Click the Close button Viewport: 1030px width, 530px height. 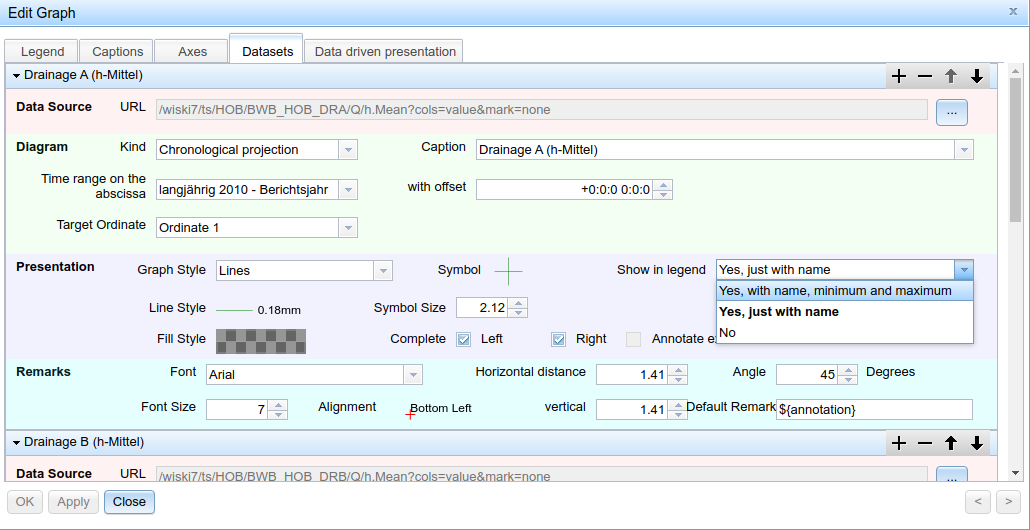tap(129, 502)
